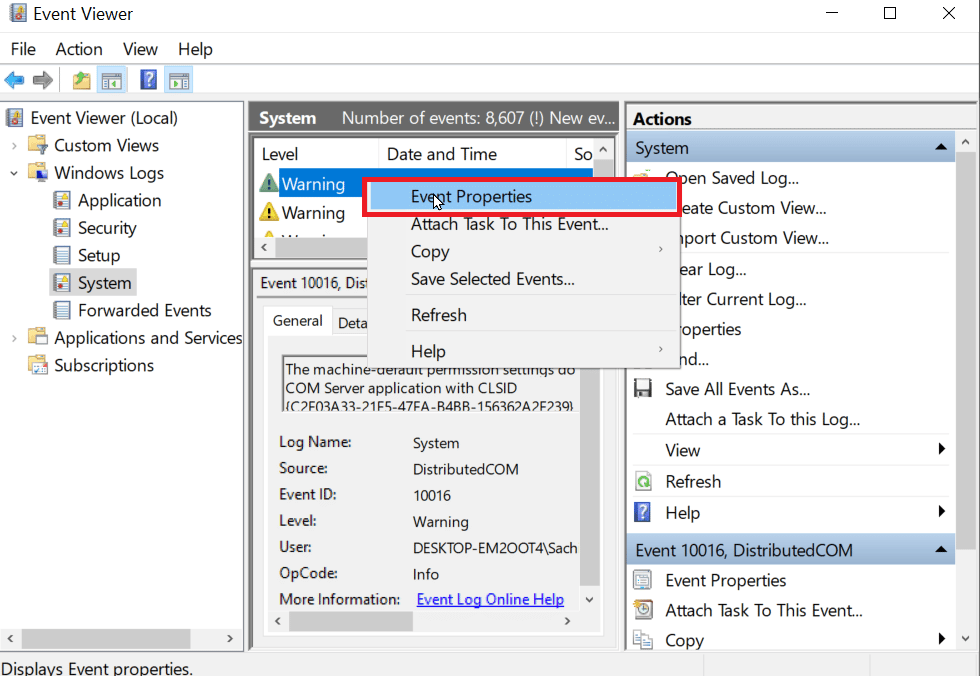Choose Help in the context menu
This screenshot has height=676, width=980.
tap(522, 351)
